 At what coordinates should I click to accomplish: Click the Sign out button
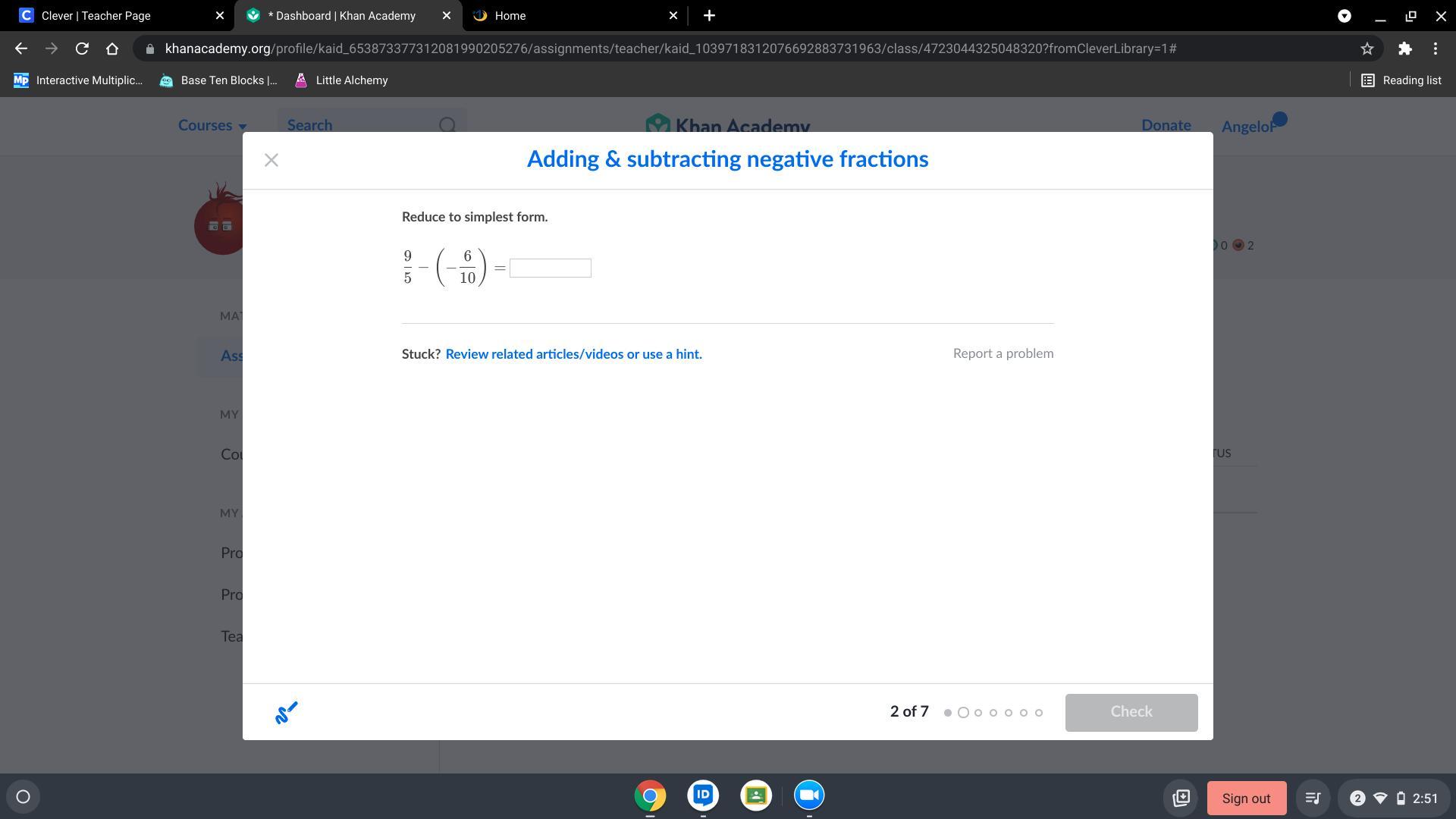[x=1246, y=798]
